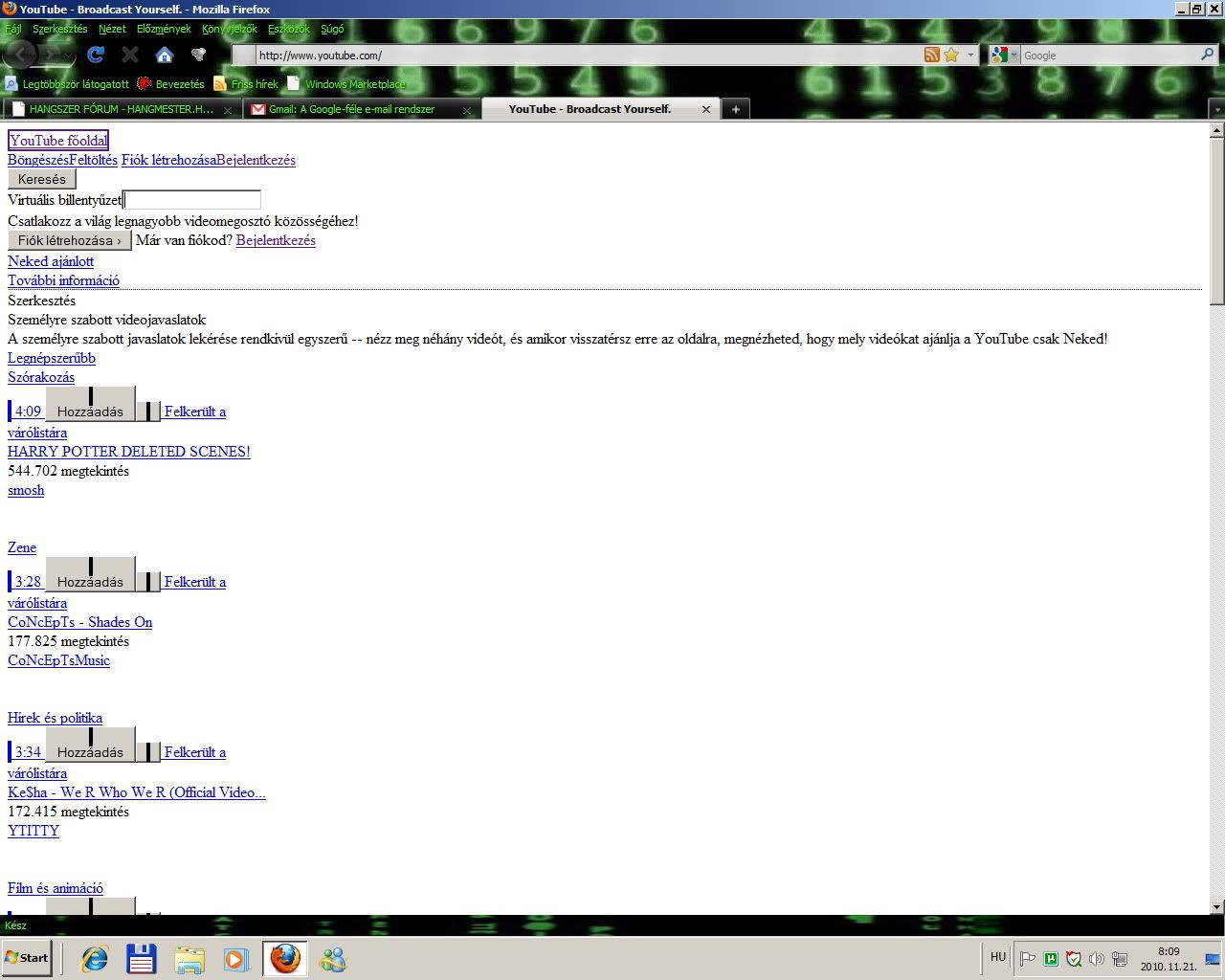Open the Előzmények menu

(x=164, y=29)
